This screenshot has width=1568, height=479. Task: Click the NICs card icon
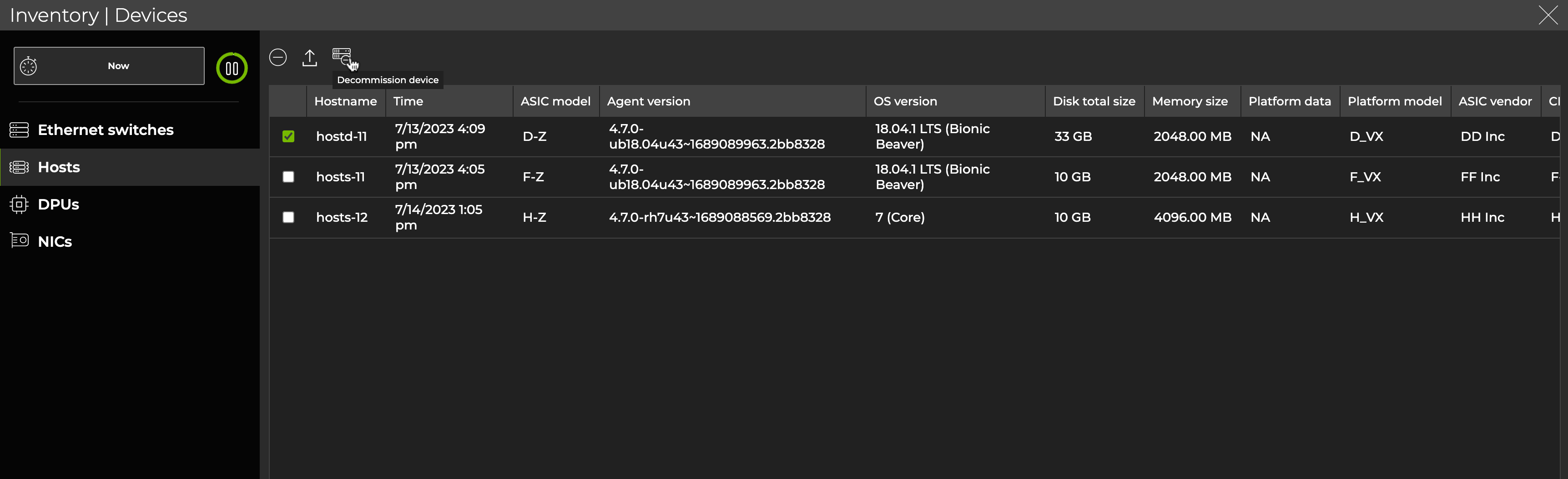[19, 241]
